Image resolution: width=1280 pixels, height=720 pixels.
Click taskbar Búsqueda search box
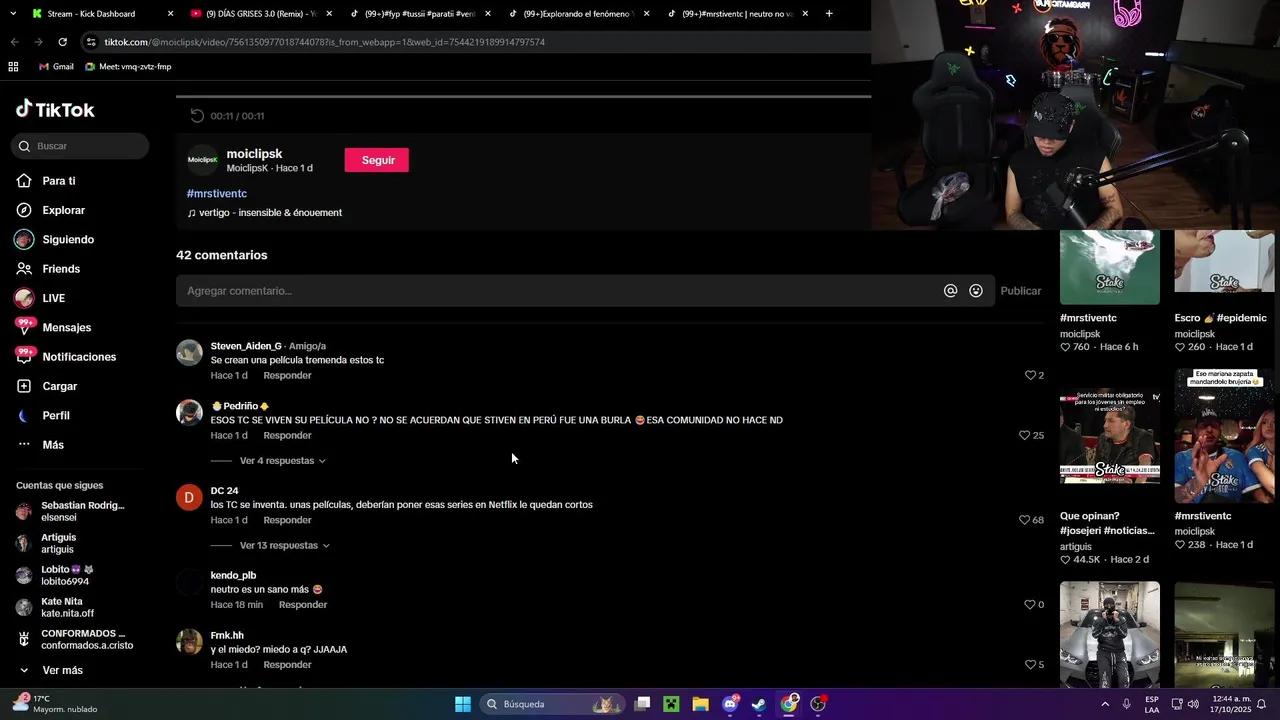tap(551, 704)
